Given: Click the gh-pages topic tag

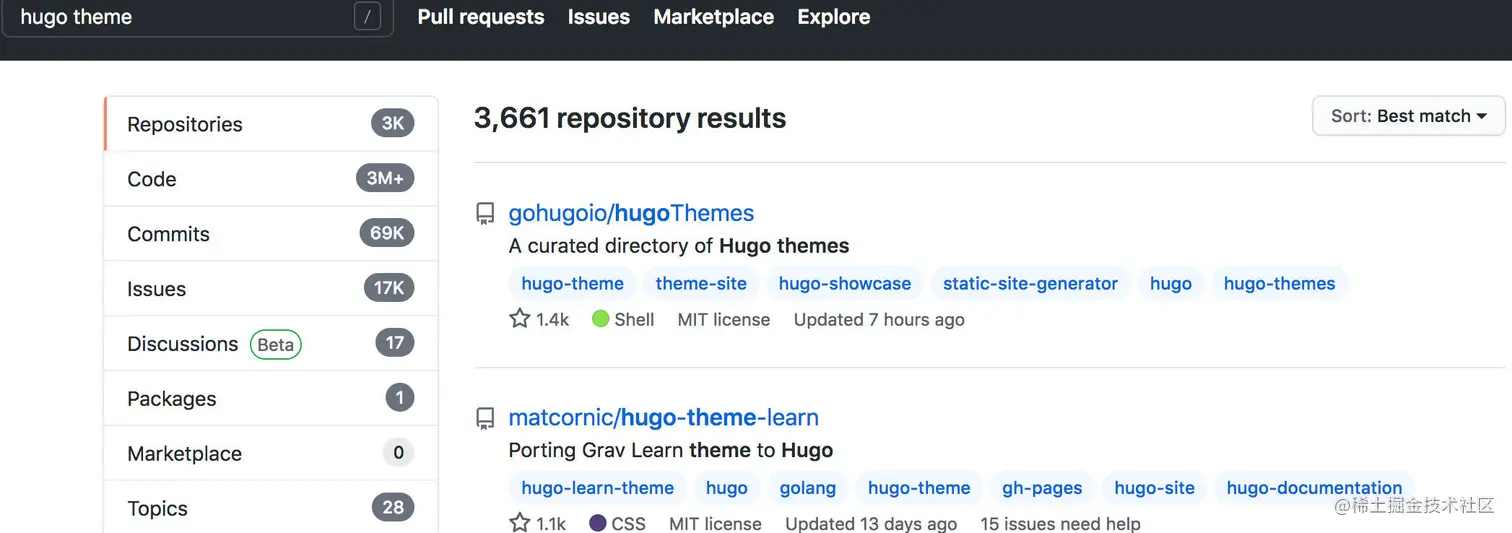Looking at the screenshot, I should (x=1042, y=488).
